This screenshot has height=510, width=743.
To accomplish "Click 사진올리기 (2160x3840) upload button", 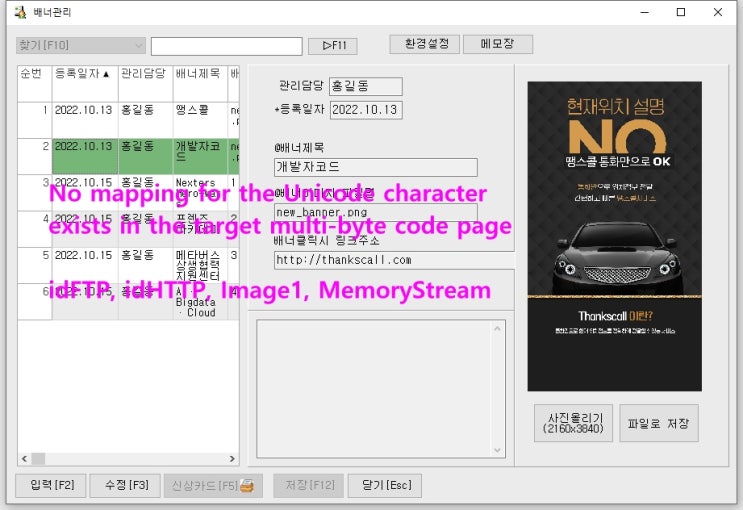I will [x=573, y=423].
